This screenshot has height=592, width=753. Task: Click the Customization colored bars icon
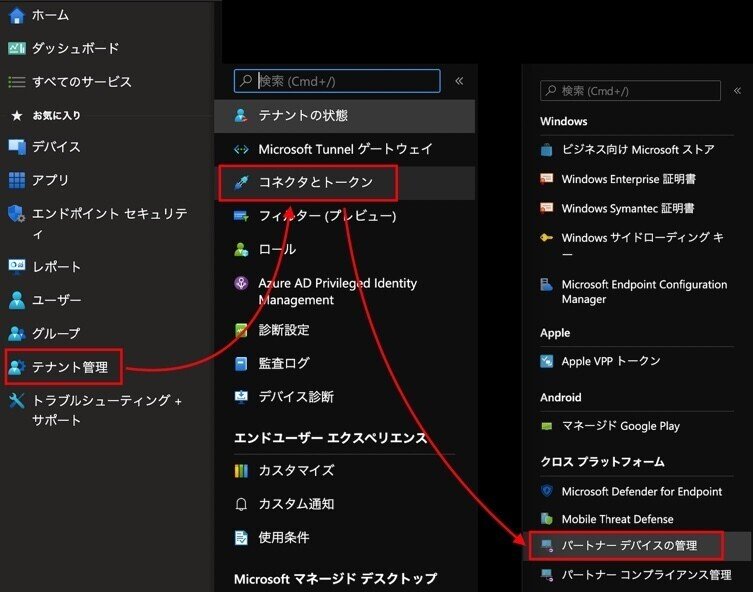[241, 471]
